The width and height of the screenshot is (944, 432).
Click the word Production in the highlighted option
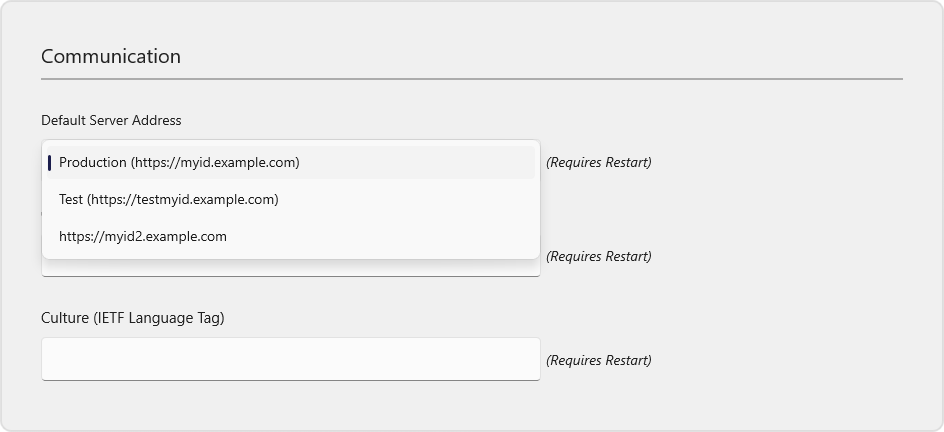click(93, 162)
